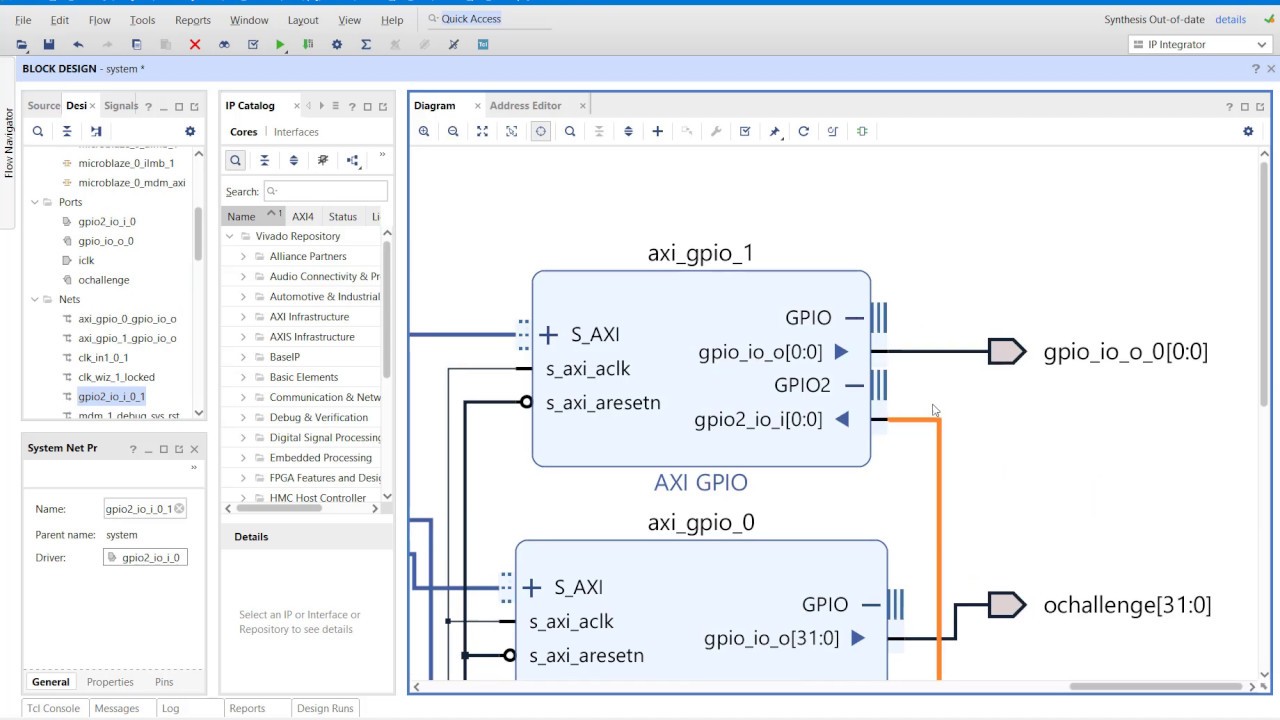Select the ochallenge port in tree

pyautogui.click(x=103, y=280)
